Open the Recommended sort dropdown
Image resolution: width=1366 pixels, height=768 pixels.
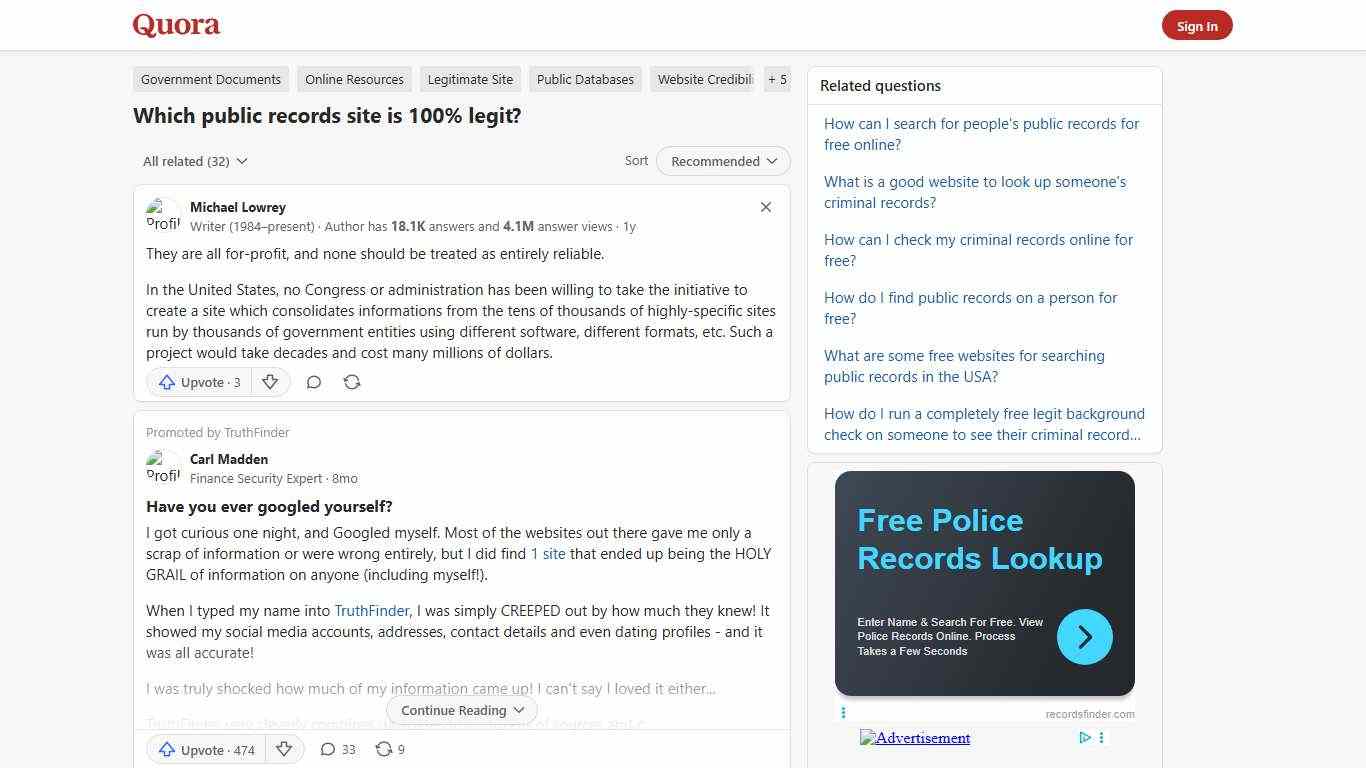722,161
